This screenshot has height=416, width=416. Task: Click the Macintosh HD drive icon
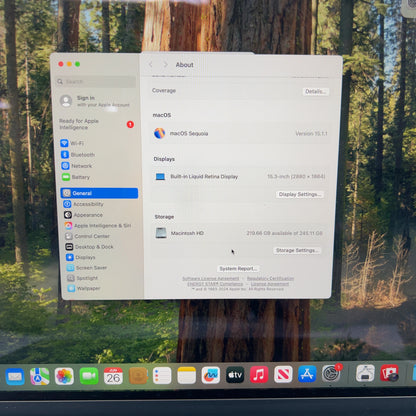point(161,233)
